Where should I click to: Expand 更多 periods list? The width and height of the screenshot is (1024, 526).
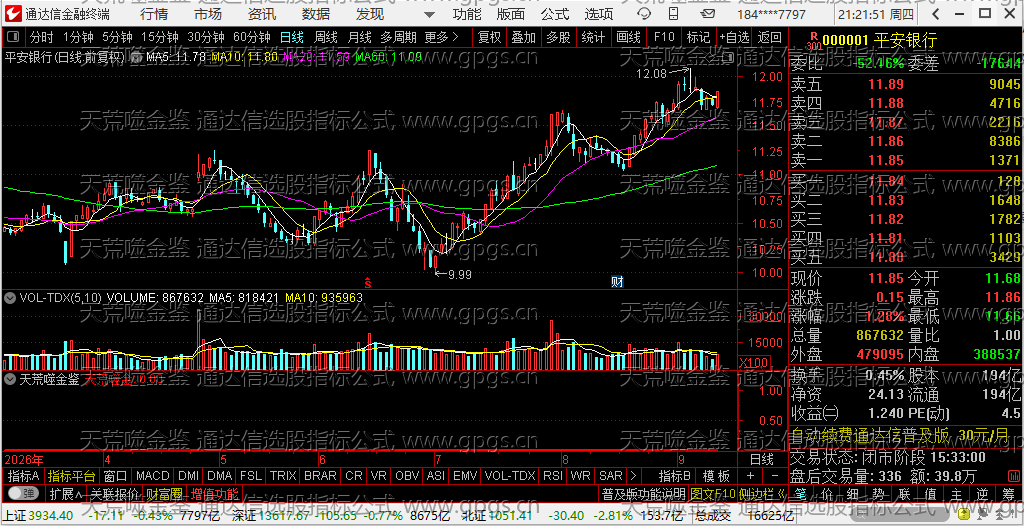[x=441, y=37]
